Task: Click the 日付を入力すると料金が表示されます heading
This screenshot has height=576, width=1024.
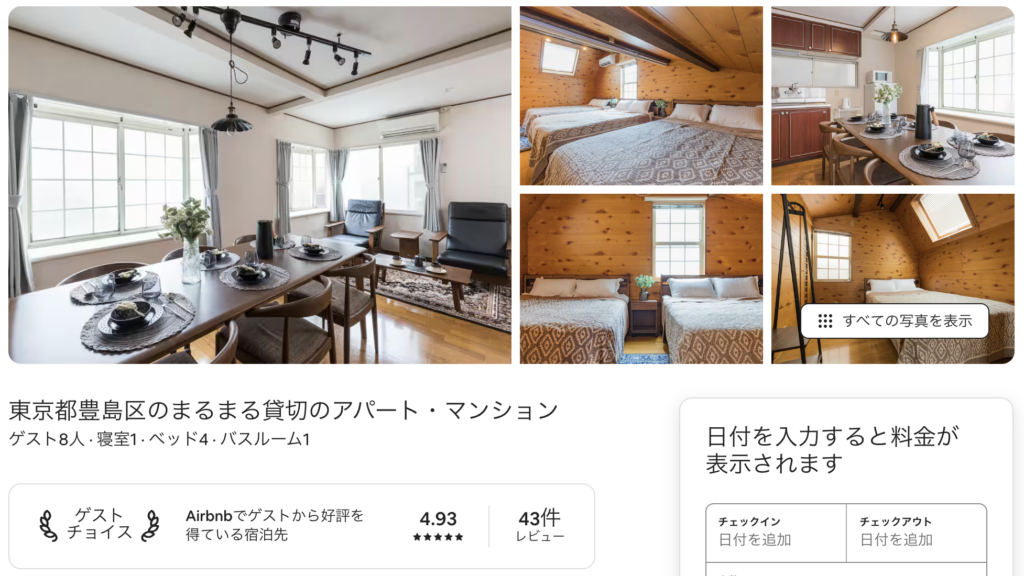Action: (833, 450)
